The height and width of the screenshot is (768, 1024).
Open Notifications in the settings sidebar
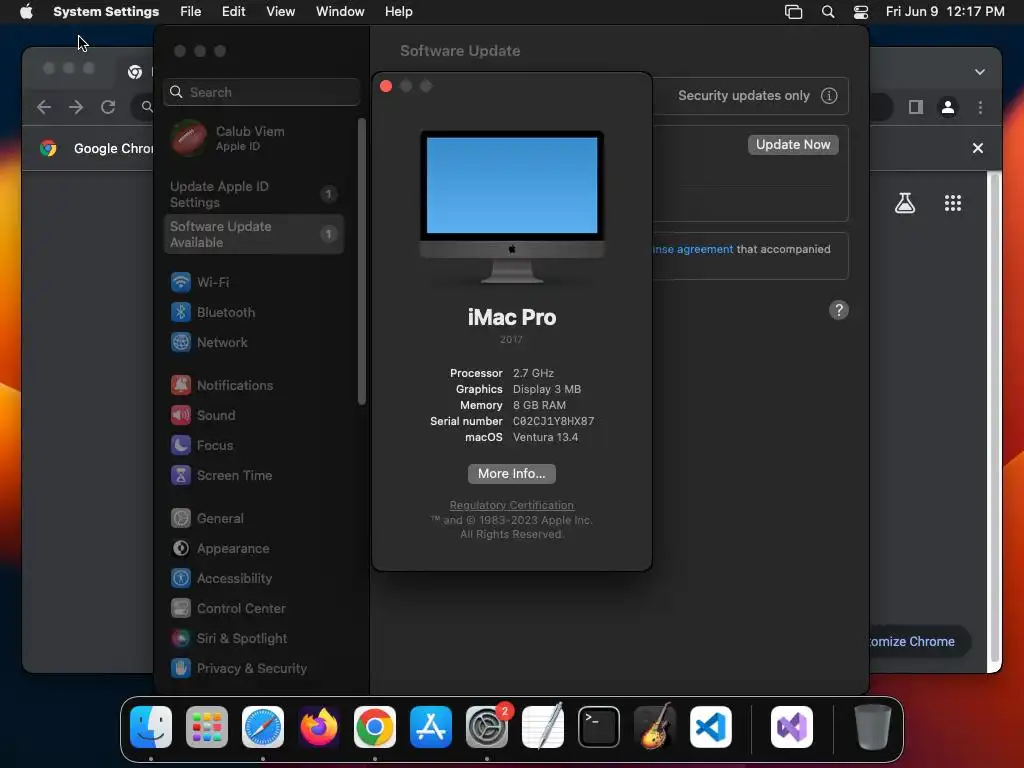tap(253, 385)
